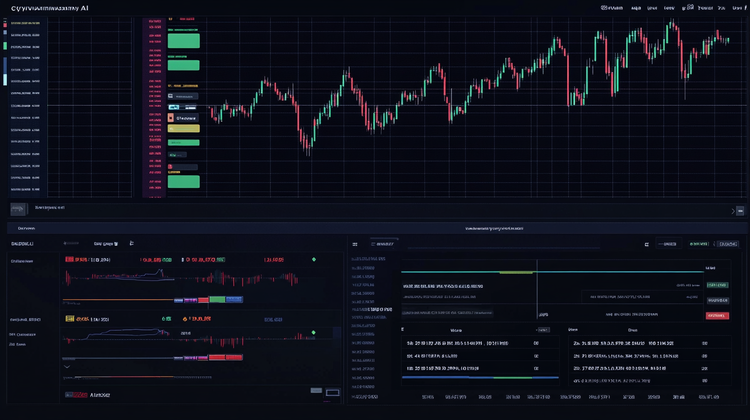This screenshot has height=420, width=750.
Task: Click the collapse button at the chart footer's right end
Action: click(x=740, y=210)
